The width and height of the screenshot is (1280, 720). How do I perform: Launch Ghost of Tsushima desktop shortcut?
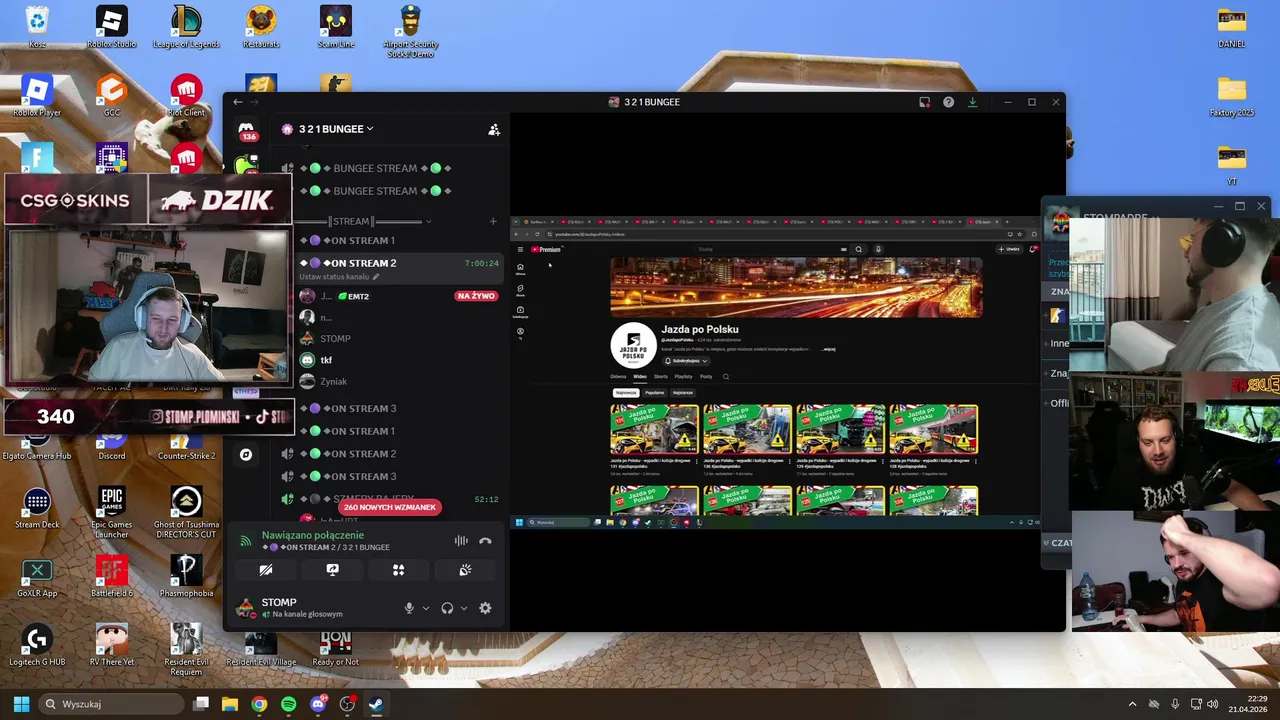point(186,513)
